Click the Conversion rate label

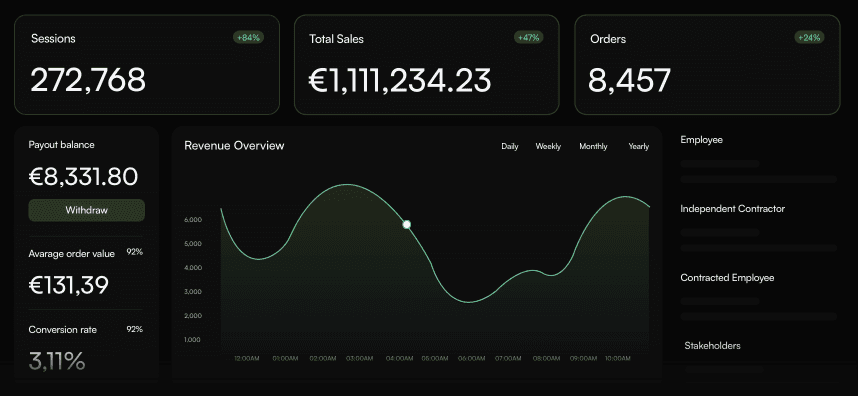[x=62, y=330]
